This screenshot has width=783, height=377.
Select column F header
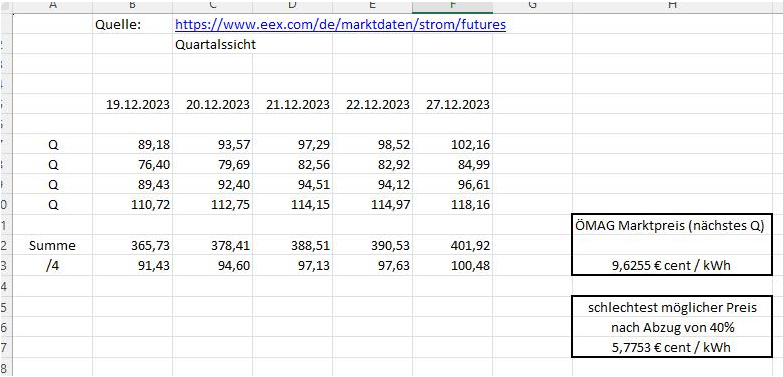tap(452, 5)
